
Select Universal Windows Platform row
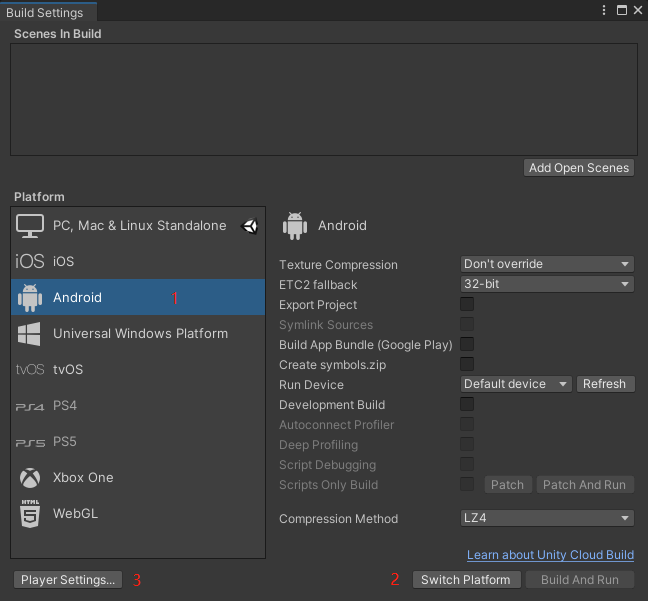tap(138, 334)
